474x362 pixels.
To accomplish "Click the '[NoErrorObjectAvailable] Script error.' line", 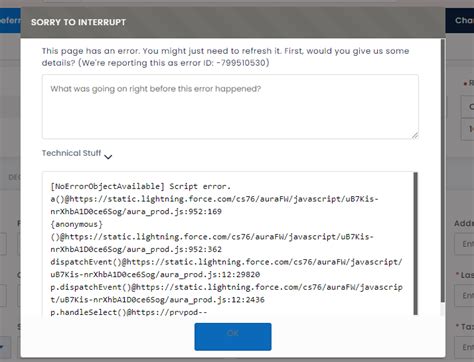I will [140, 186].
